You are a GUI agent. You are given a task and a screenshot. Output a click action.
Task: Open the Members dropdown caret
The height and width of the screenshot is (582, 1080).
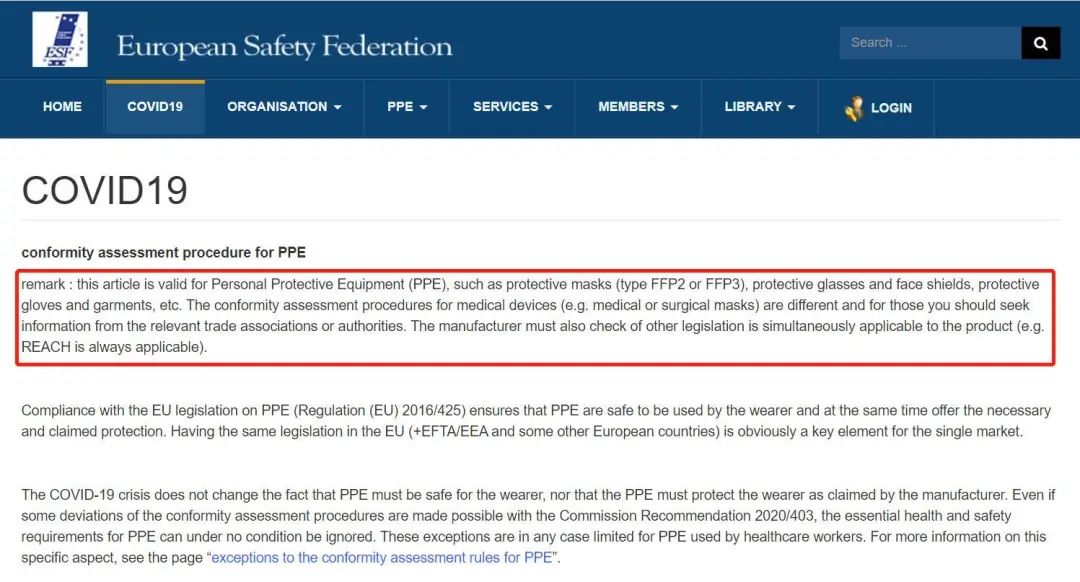click(x=674, y=107)
